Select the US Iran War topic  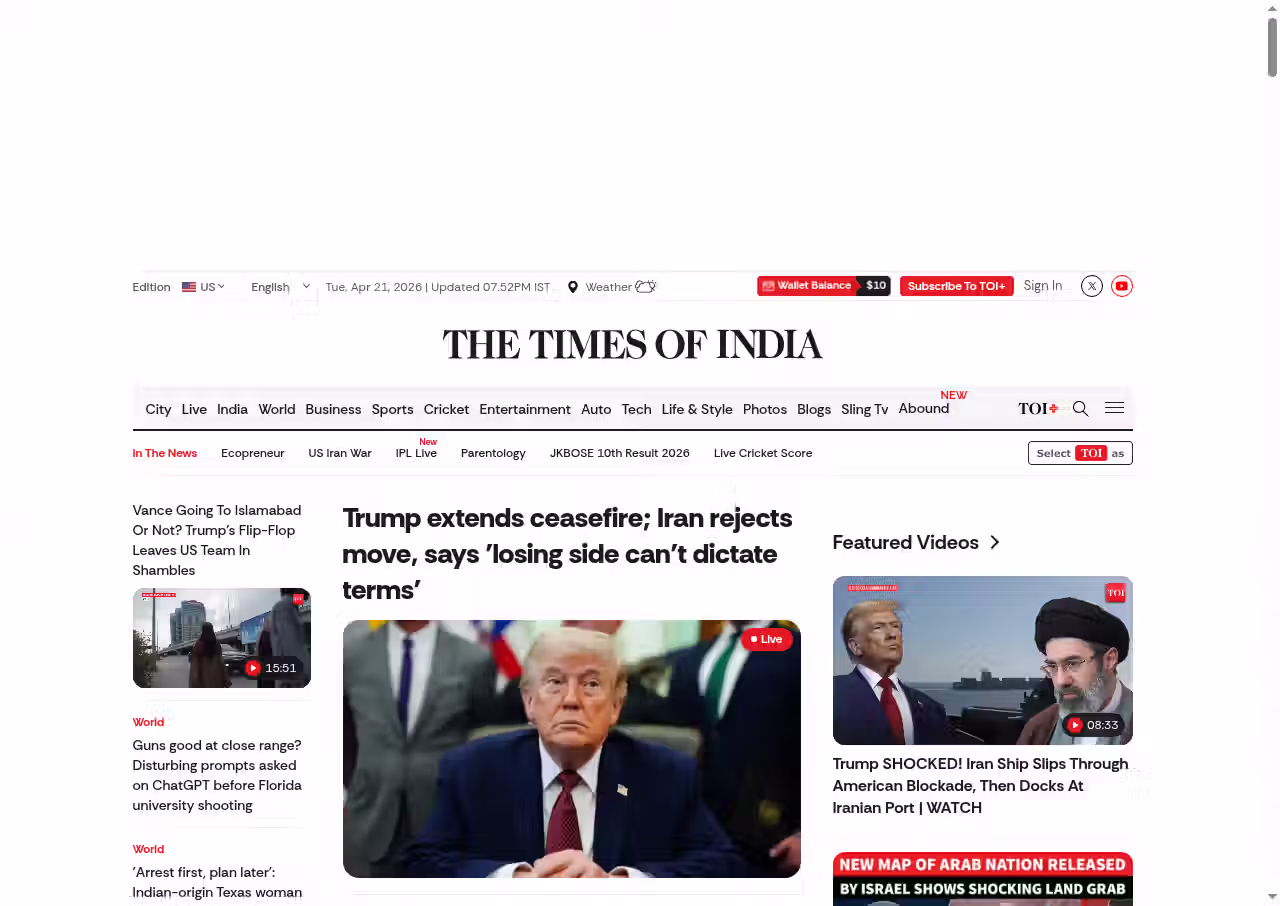[x=340, y=453]
